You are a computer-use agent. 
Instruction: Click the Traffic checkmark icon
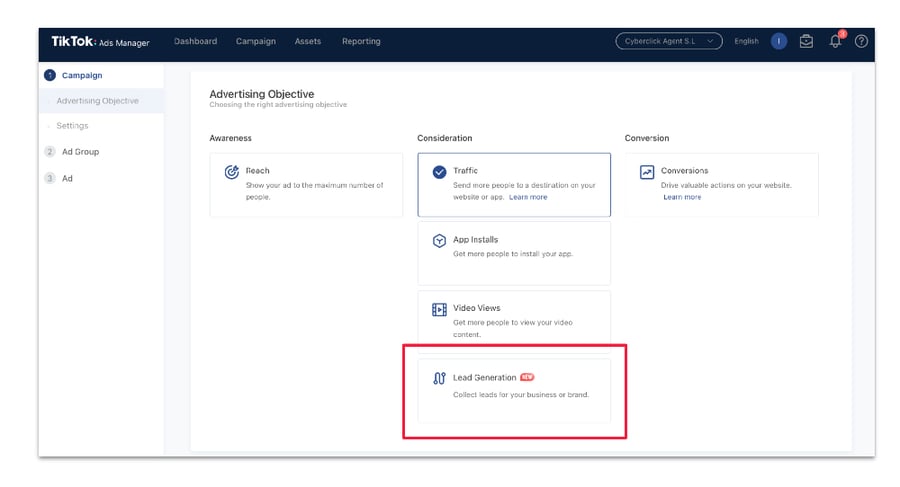[x=439, y=172]
